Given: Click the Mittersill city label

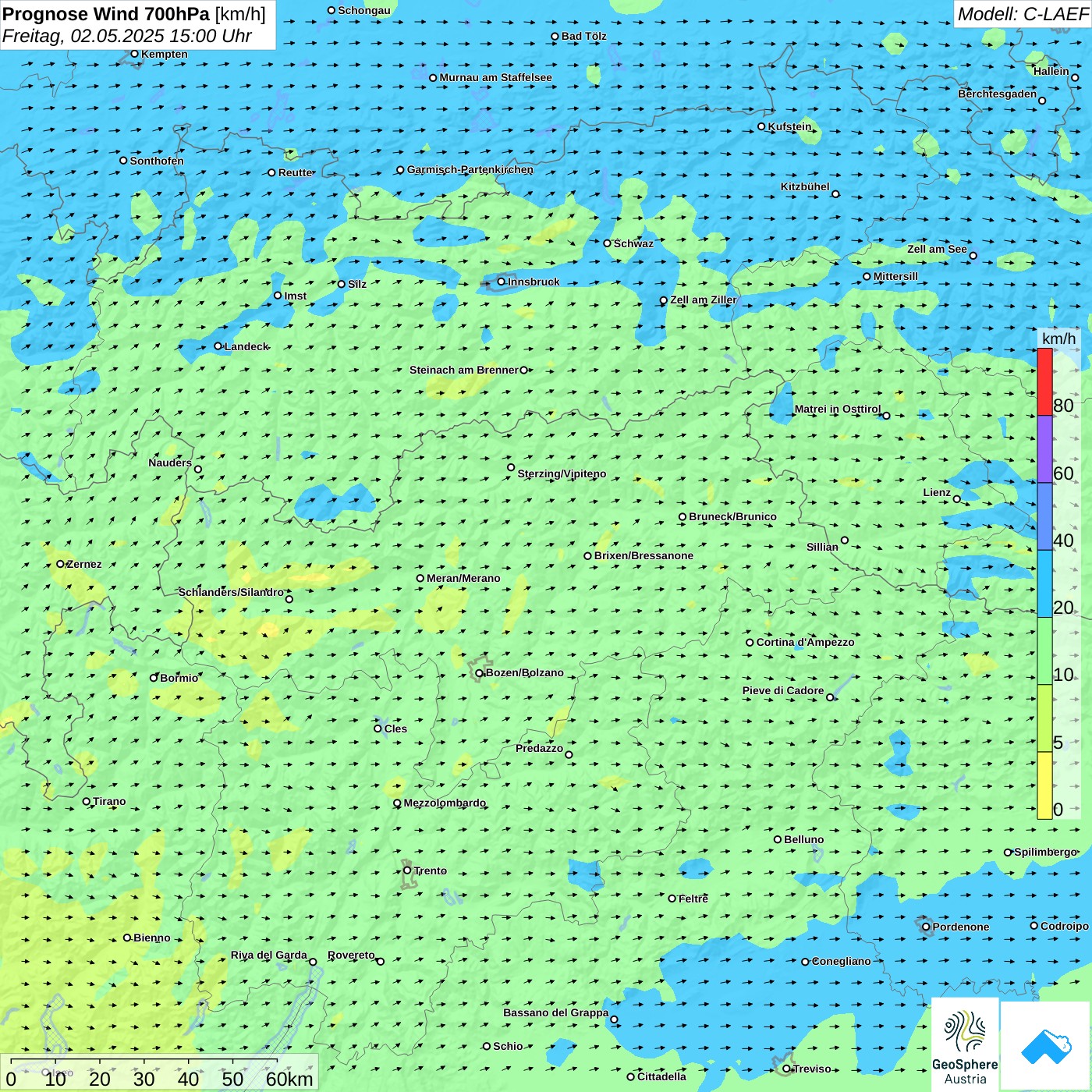Looking at the screenshot, I should coord(896,276).
